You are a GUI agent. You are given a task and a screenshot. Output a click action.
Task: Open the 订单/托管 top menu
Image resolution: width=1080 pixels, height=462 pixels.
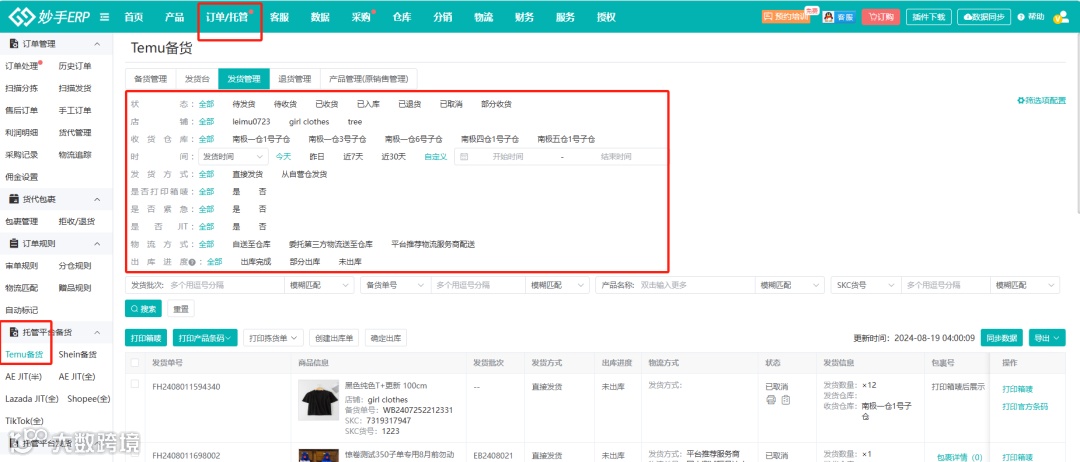(x=228, y=18)
